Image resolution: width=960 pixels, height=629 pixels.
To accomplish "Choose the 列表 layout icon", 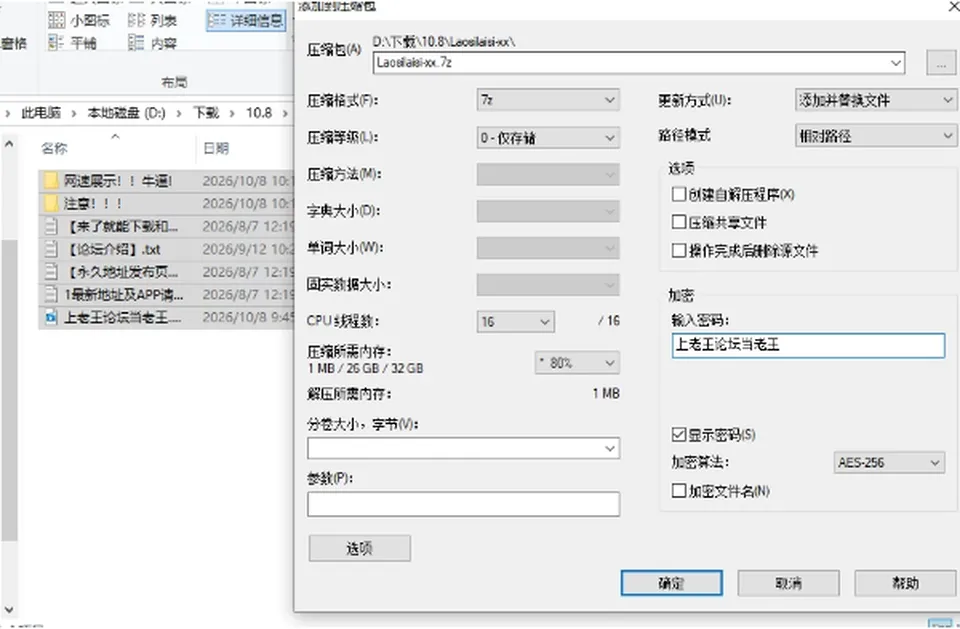I will pyautogui.click(x=136, y=20).
